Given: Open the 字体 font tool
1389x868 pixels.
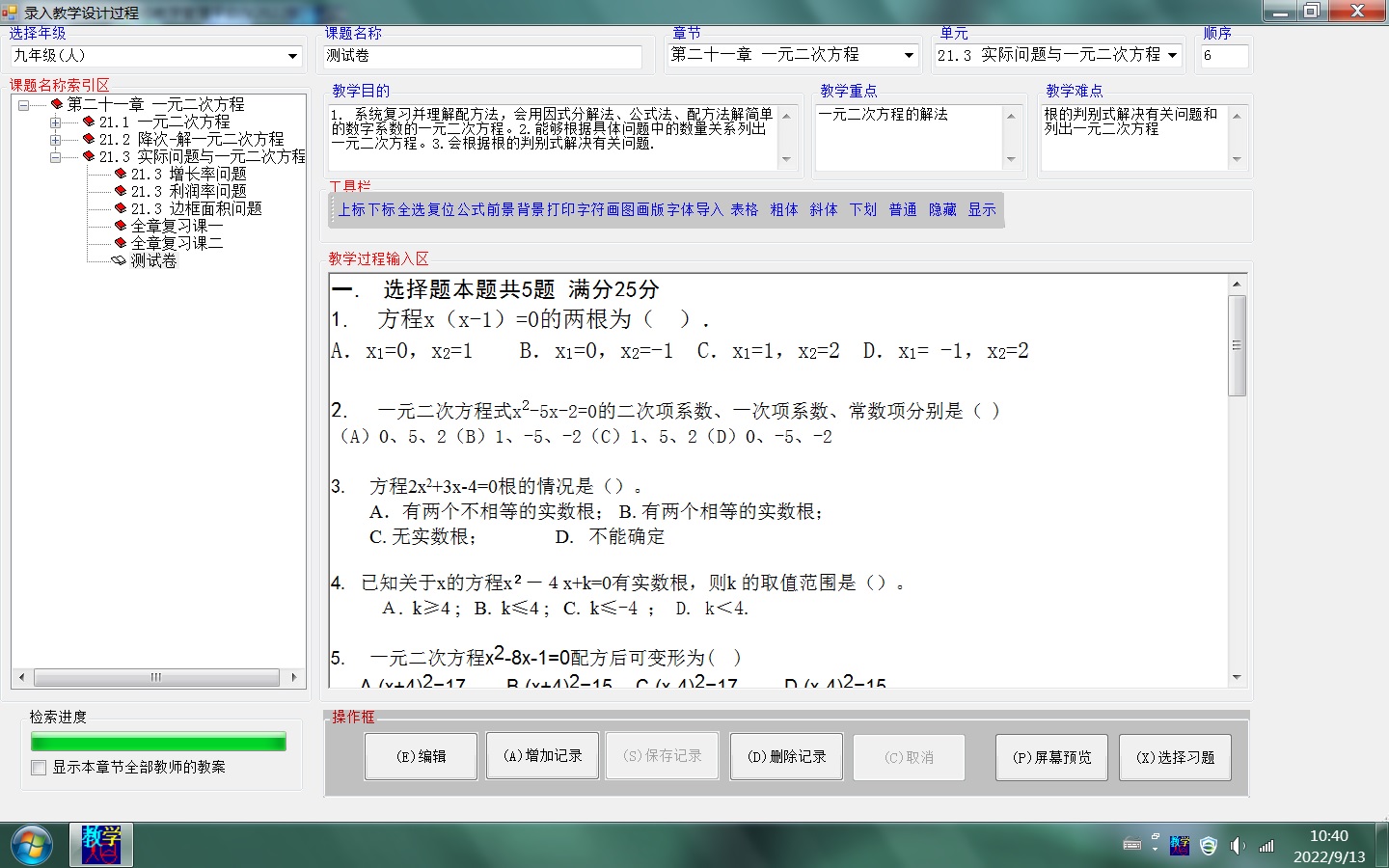Looking at the screenshot, I should [x=681, y=209].
